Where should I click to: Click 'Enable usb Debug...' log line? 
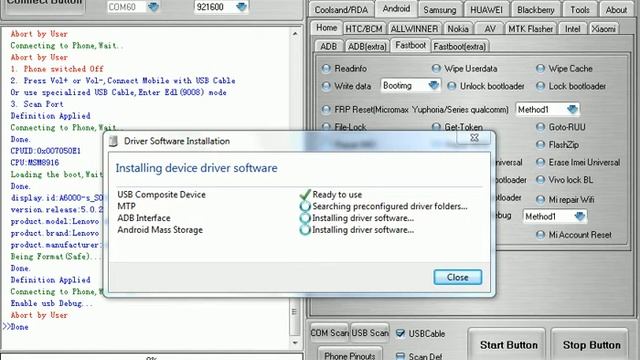point(51,303)
